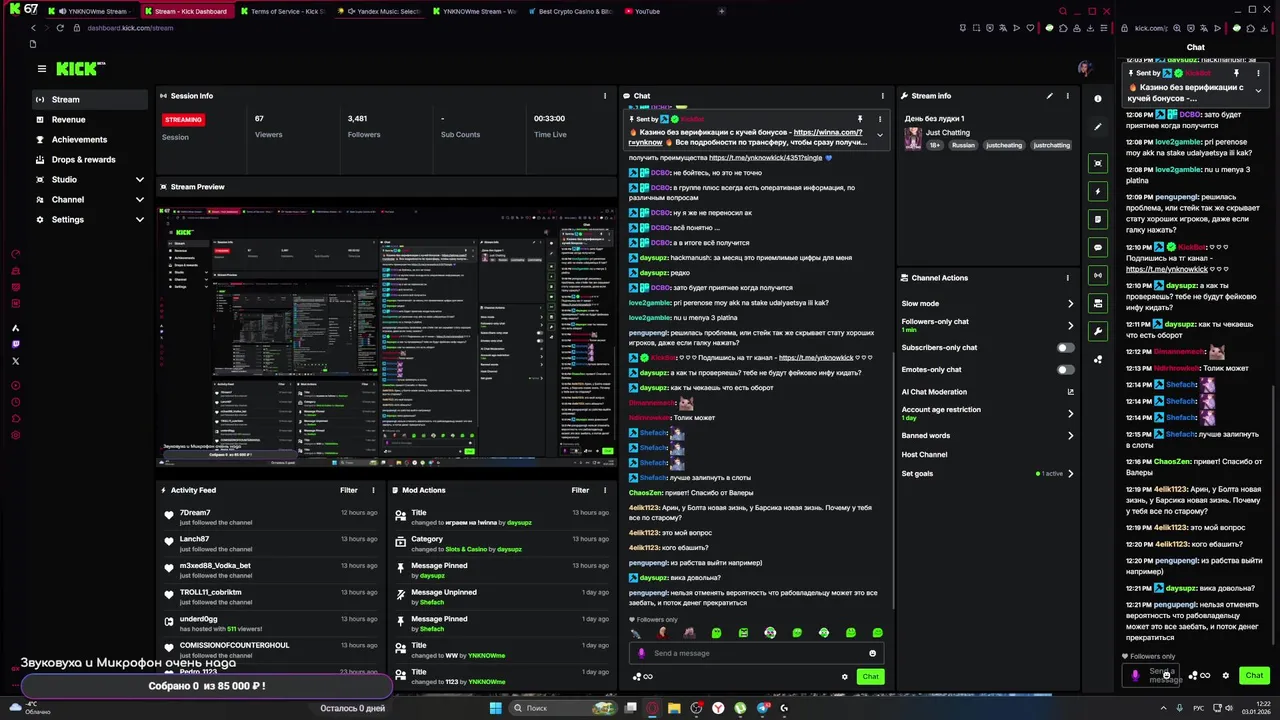The image size is (1280, 720).
Task: Toggle Subscribers-only chat switch
Action: click(1066, 348)
